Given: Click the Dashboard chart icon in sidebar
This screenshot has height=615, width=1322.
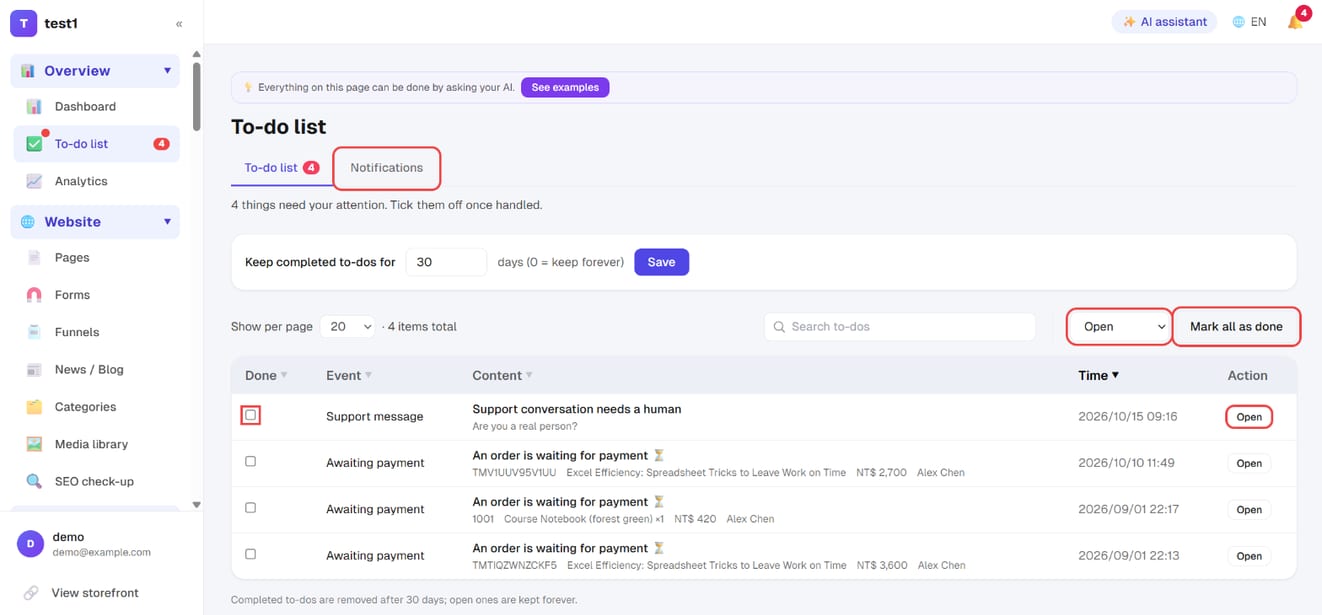Looking at the screenshot, I should click(34, 106).
